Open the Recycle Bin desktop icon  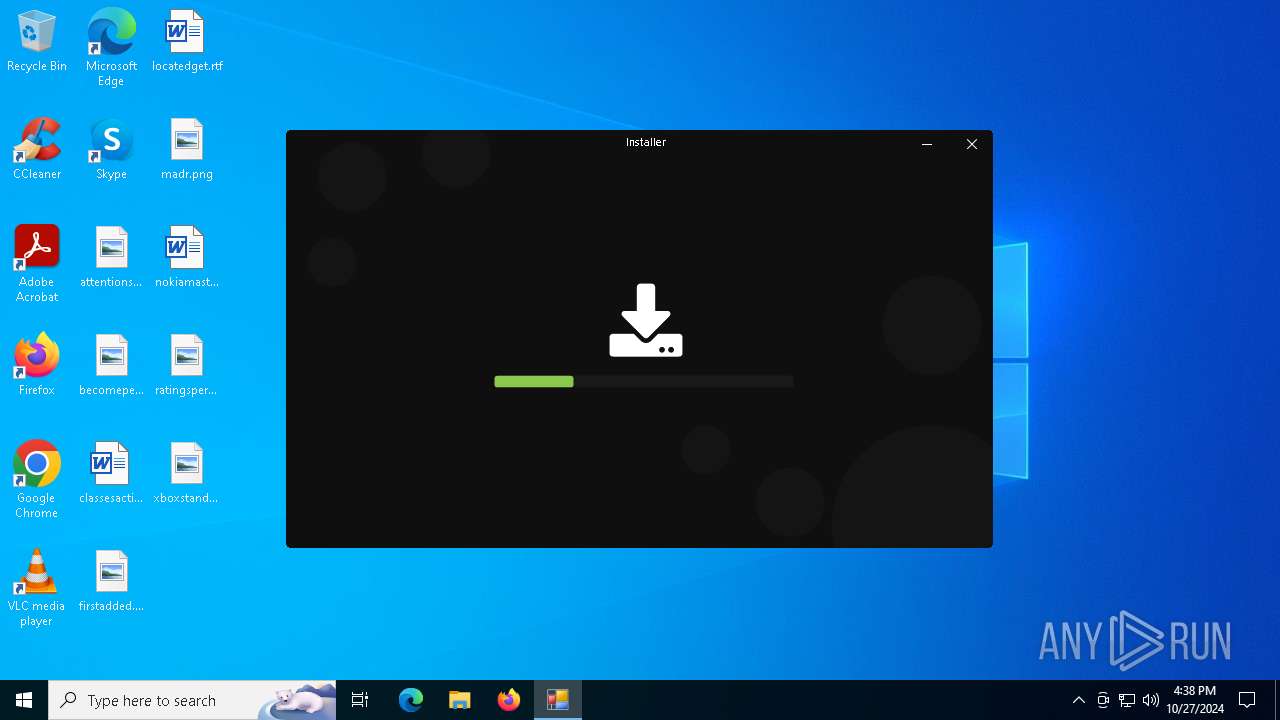coord(37,42)
